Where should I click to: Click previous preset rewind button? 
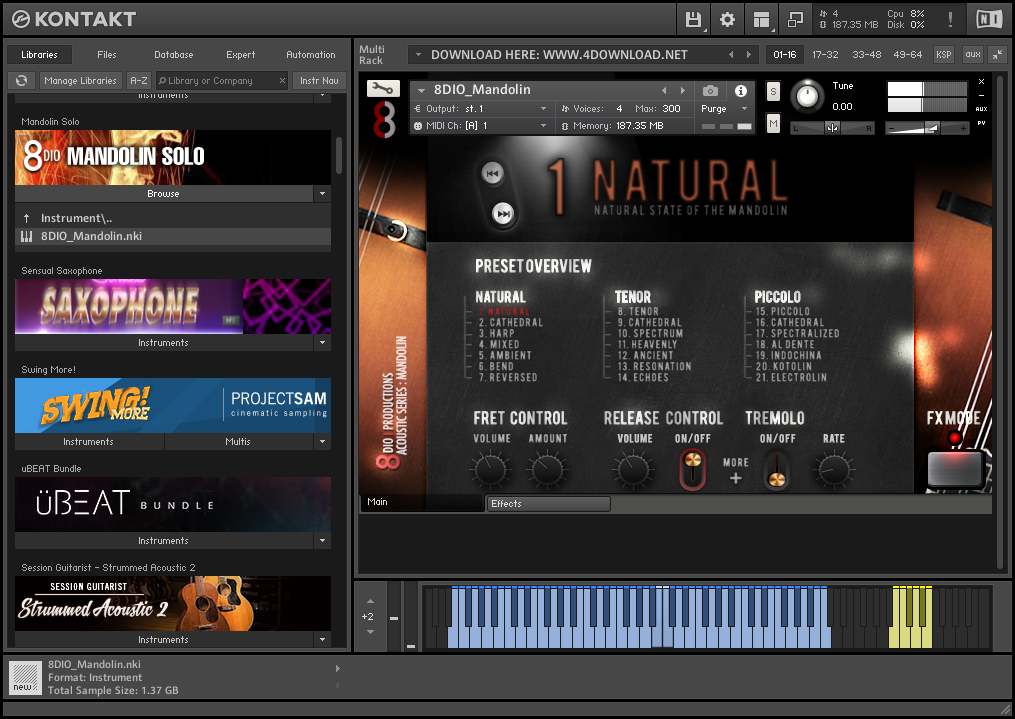coord(492,173)
